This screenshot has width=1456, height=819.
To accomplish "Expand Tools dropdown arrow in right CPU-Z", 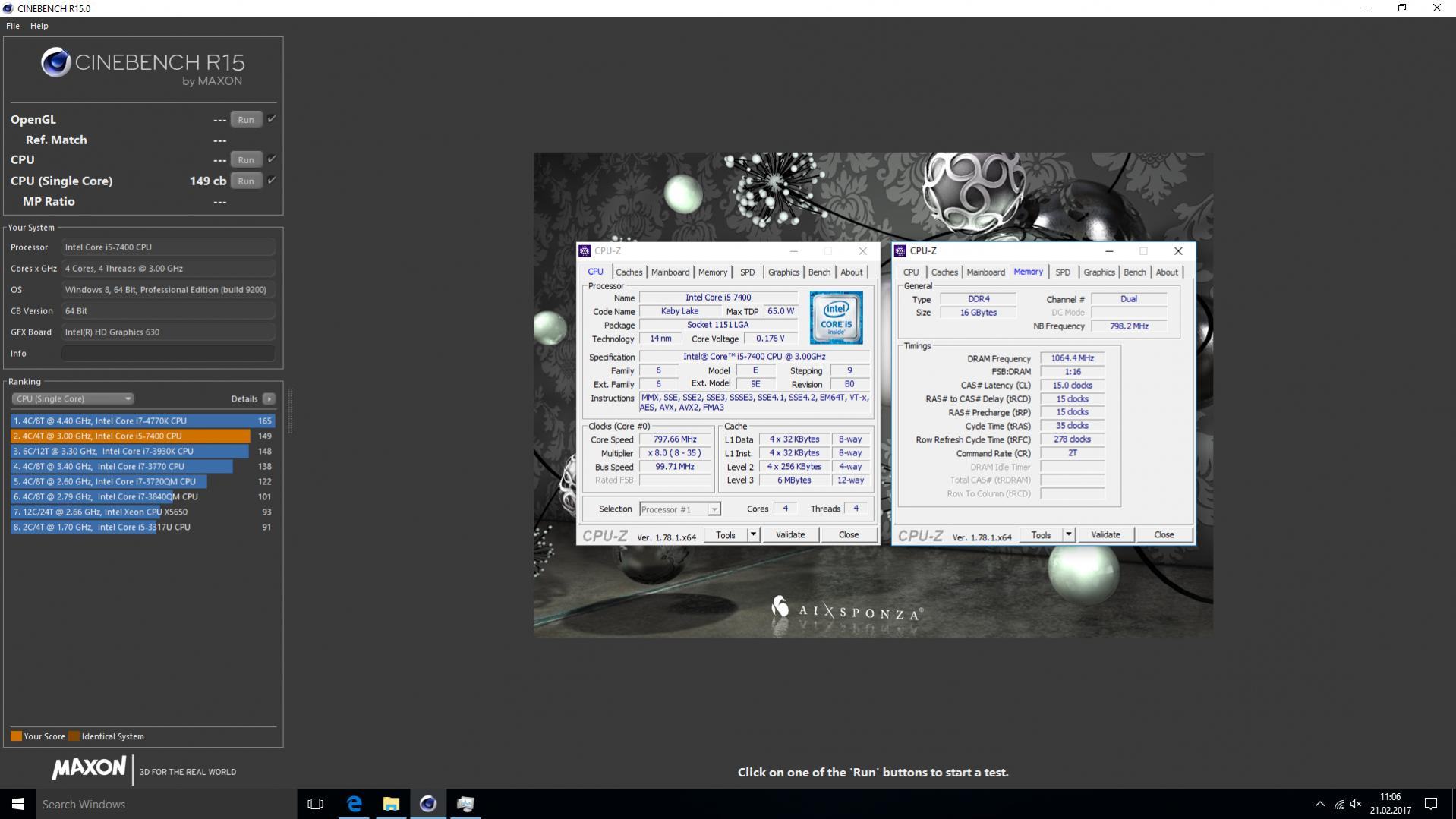I will pyautogui.click(x=1069, y=535).
